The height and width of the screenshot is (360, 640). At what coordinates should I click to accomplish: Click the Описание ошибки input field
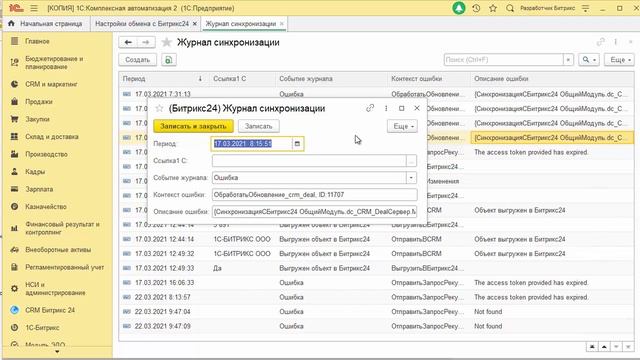pos(314,211)
